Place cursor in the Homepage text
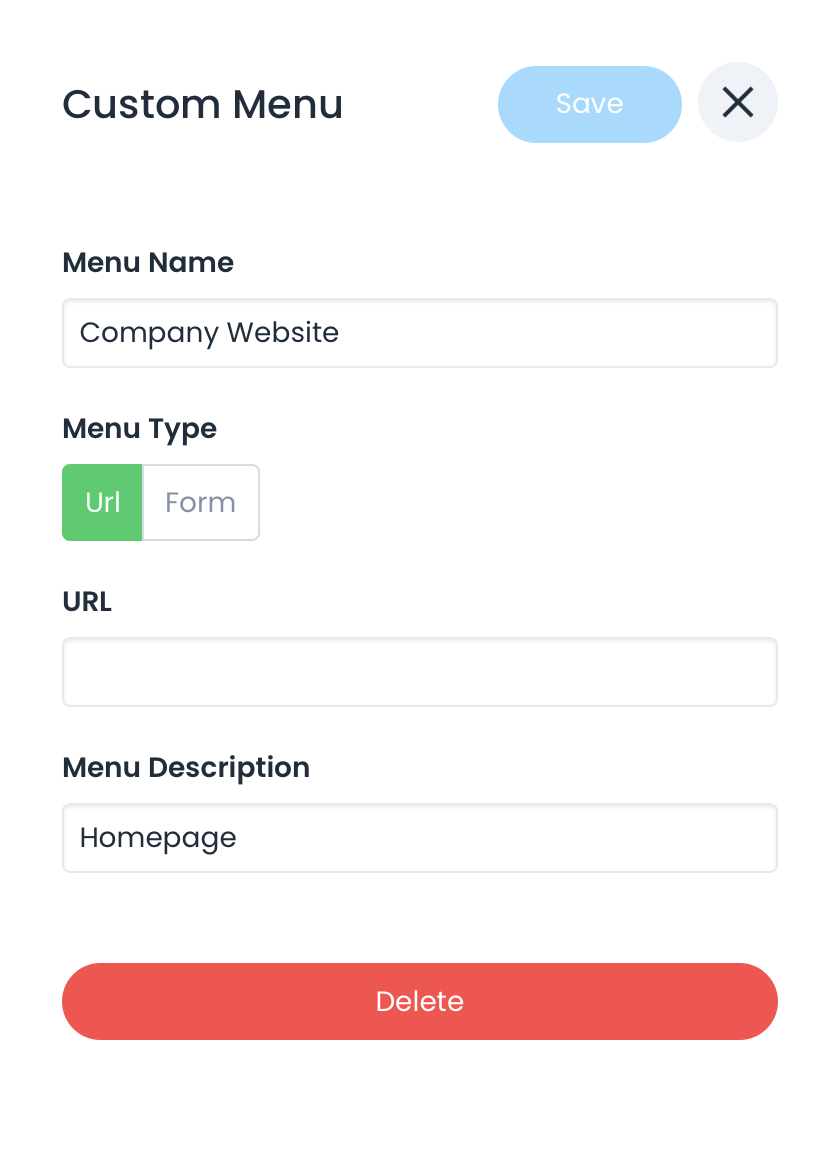The image size is (840, 1162). (x=158, y=838)
